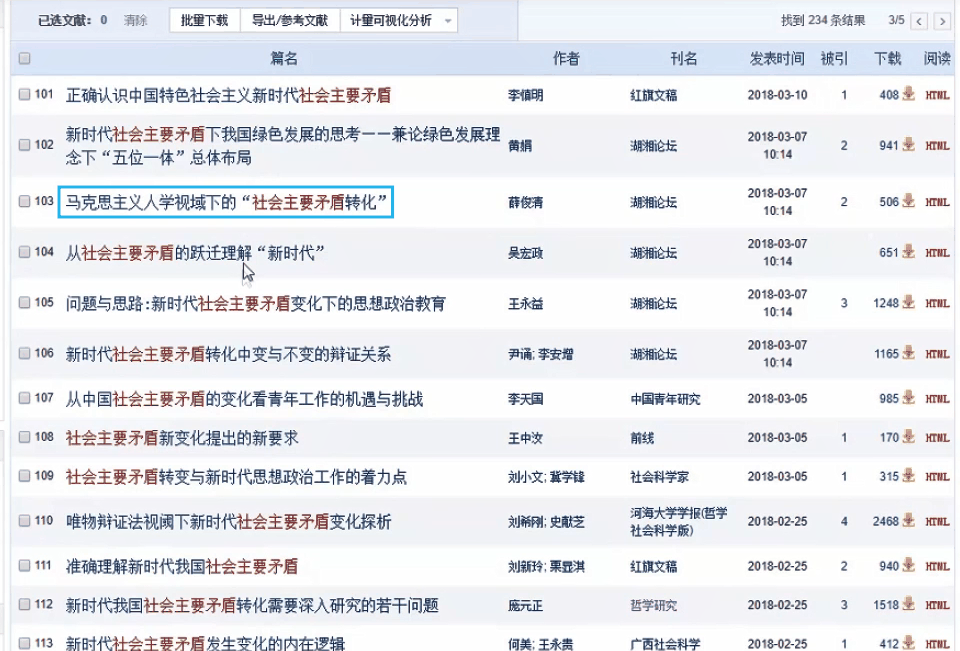Viewport: 960px width, 651px height.
Task: Click citation count 4 for article 110
Action: pyautogui.click(x=844, y=522)
